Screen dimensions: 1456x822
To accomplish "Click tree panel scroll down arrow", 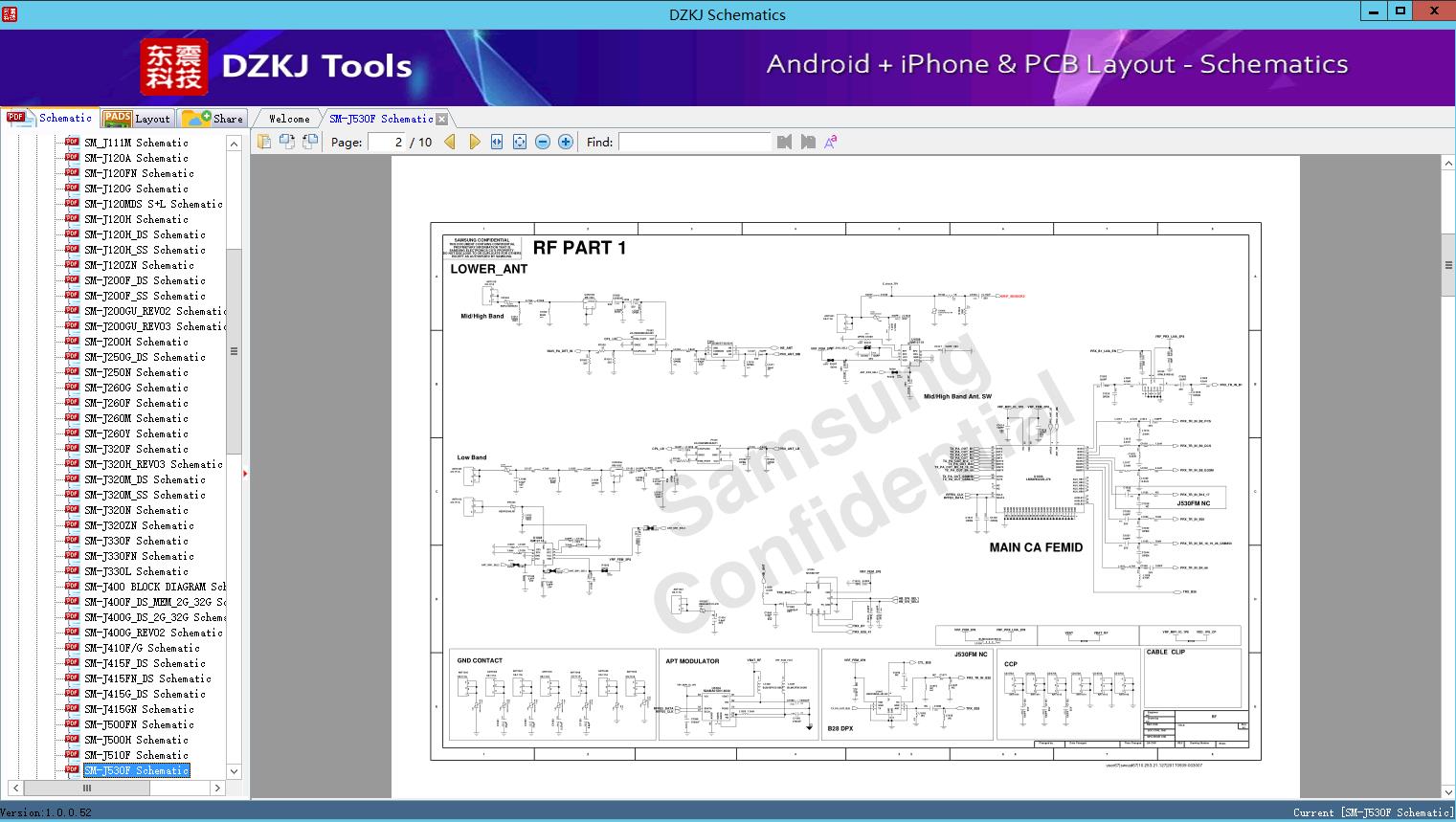I will [234, 771].
